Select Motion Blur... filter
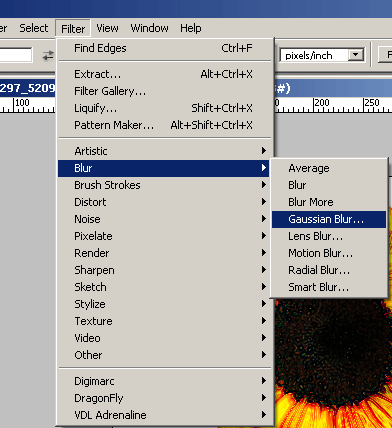392x428 pixels. (x=329, y=253)
